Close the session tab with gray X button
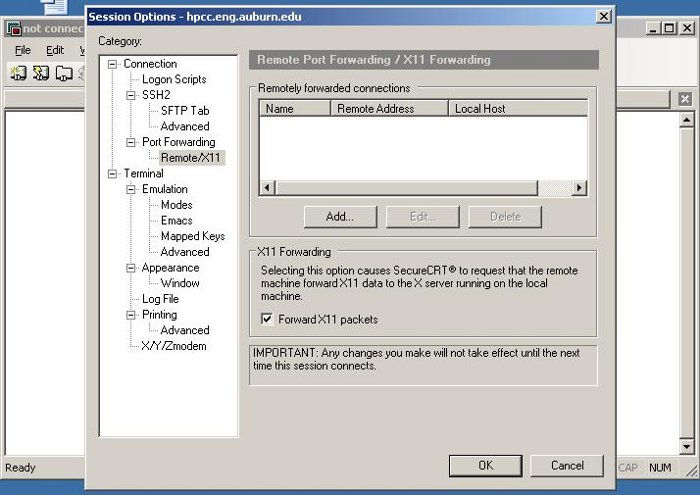The width and height of the screenshot is (700, 495). (x=685, y=99)
